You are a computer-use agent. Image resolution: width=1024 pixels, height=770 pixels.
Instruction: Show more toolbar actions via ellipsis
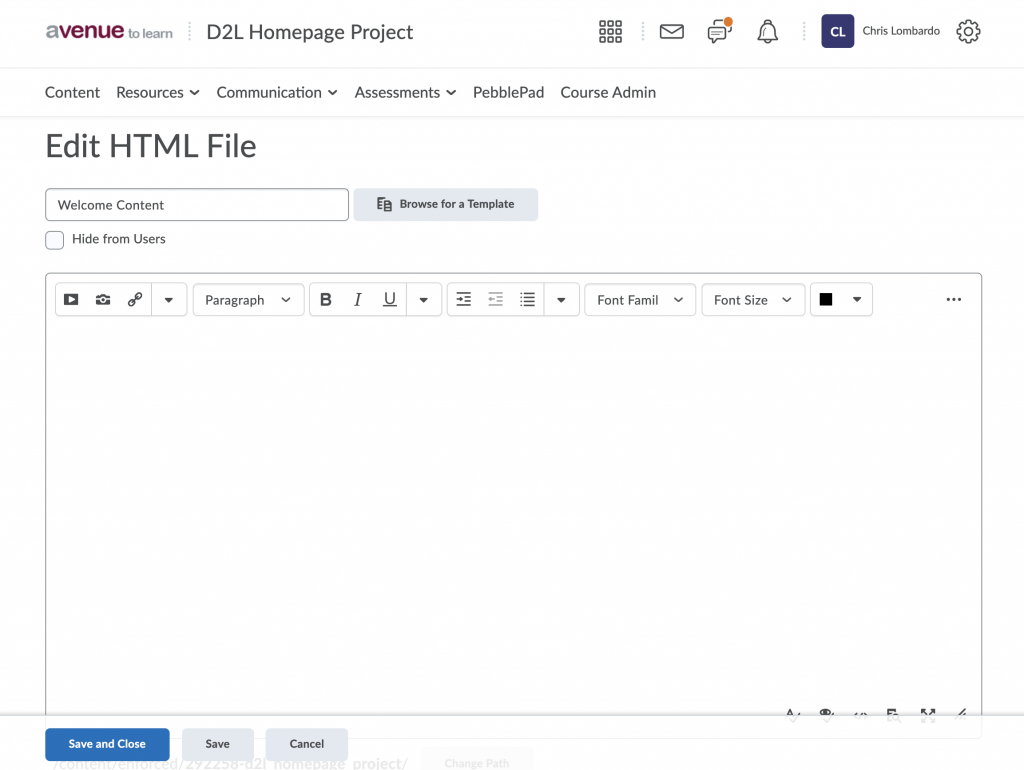pos(953,299)
